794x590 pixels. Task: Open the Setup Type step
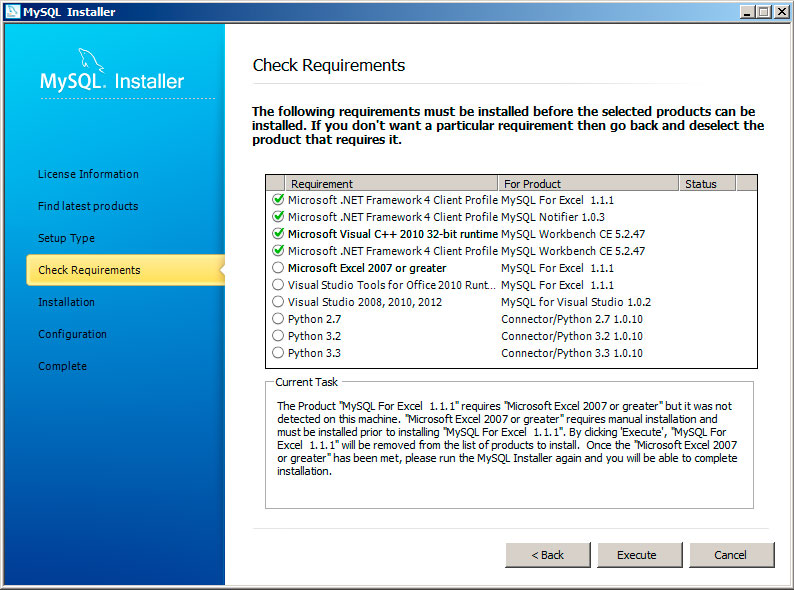pos(66,238)
